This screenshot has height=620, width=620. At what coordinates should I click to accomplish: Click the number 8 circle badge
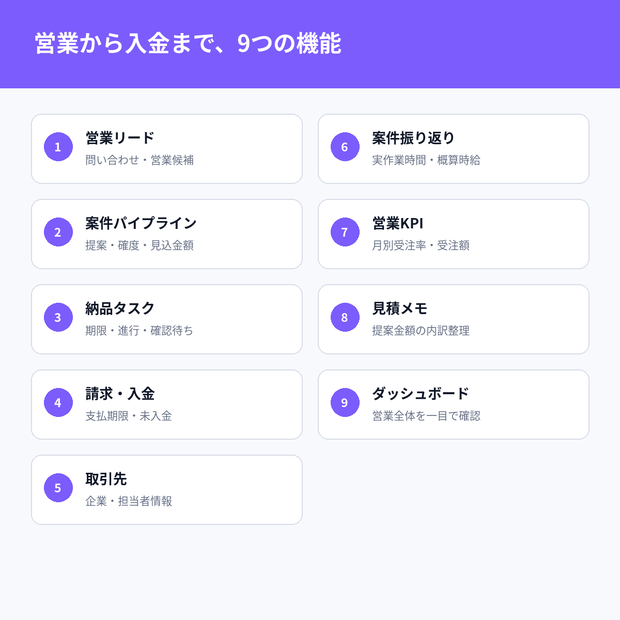[x=345, y=317]
